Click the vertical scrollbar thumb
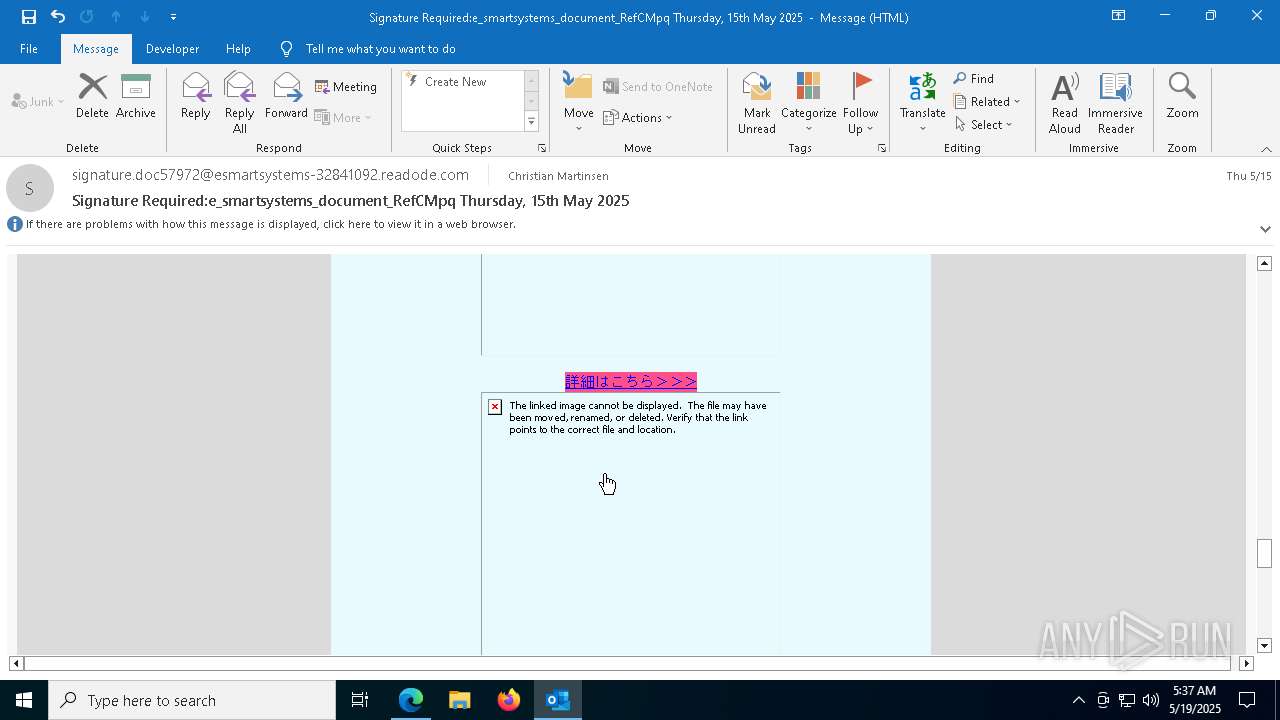The height and width of the screenshot is (720, 1280). [x=1264, y=553]
